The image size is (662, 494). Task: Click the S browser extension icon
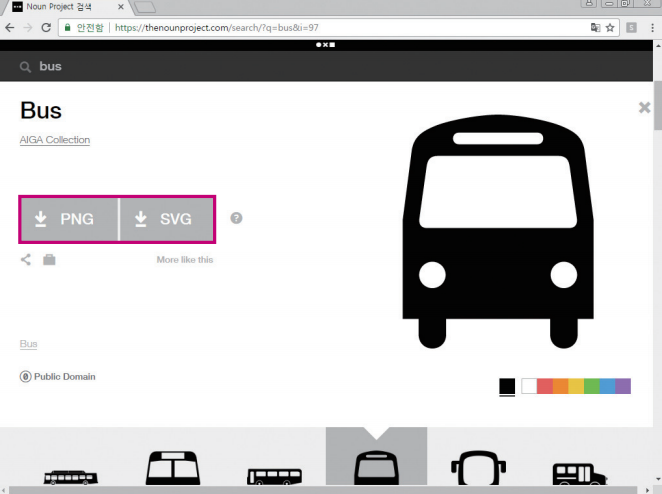tap(631, 28)
